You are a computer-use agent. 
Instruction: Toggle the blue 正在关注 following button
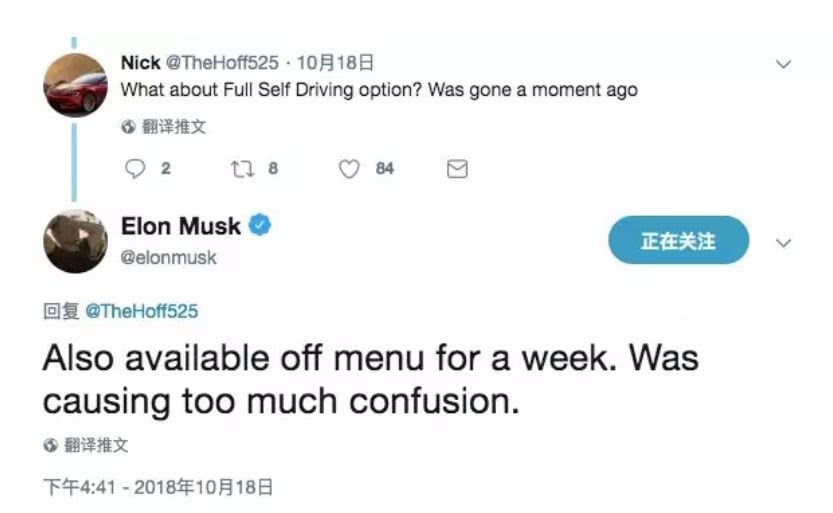tap(678, 241)
